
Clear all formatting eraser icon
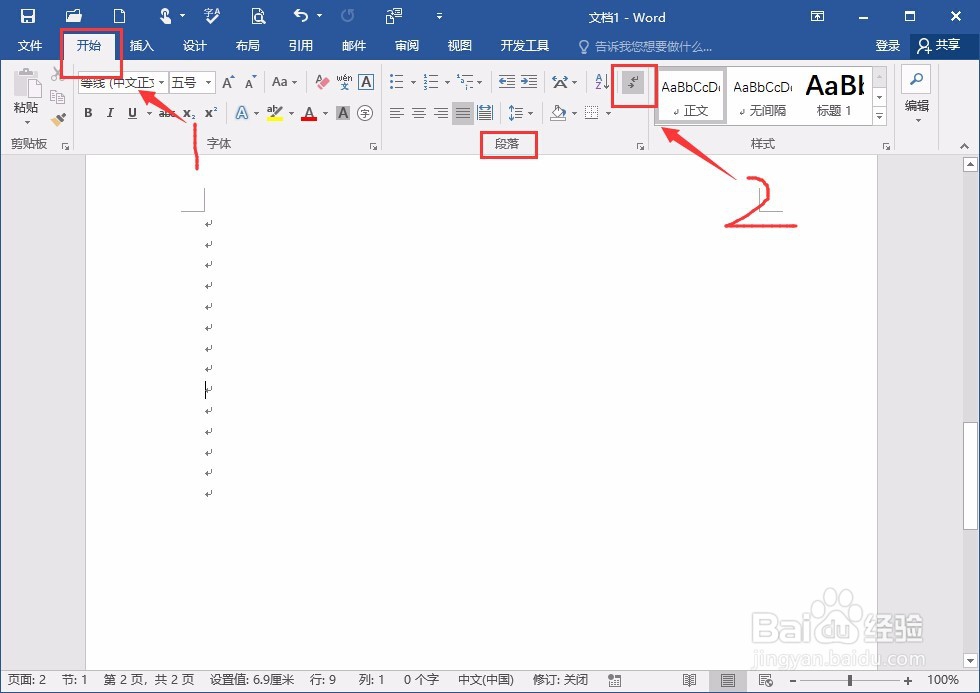322,82
